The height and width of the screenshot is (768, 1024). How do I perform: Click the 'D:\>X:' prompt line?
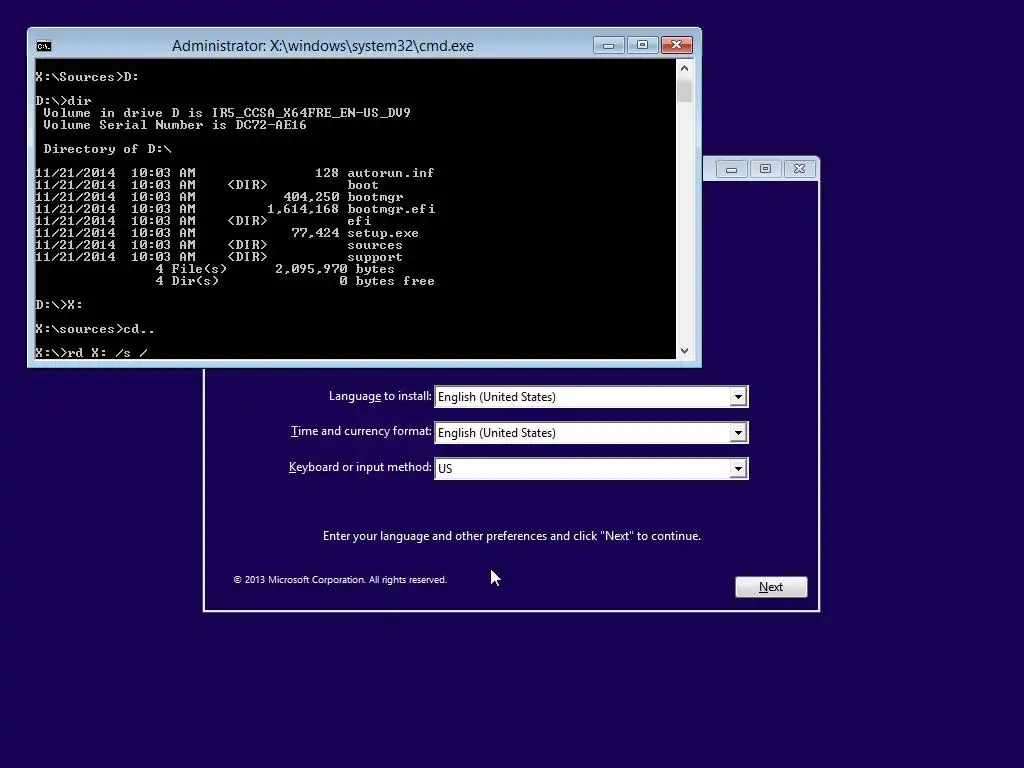[59, 305]
